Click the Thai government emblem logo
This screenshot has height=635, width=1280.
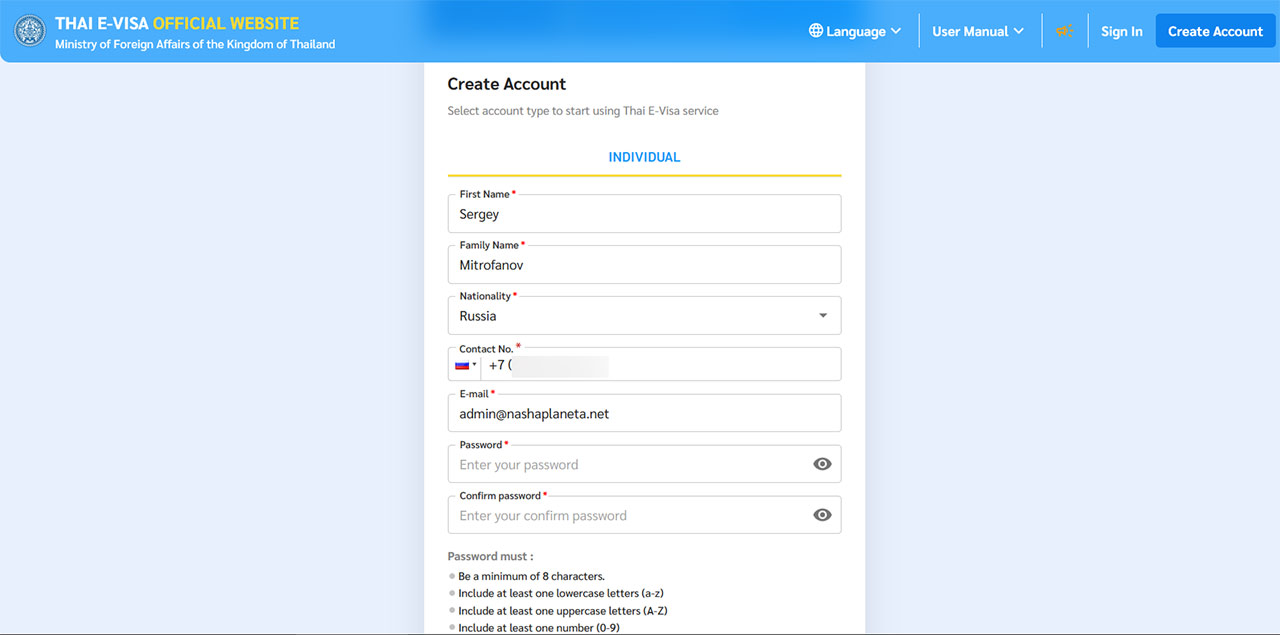click(x=30, y=31)
